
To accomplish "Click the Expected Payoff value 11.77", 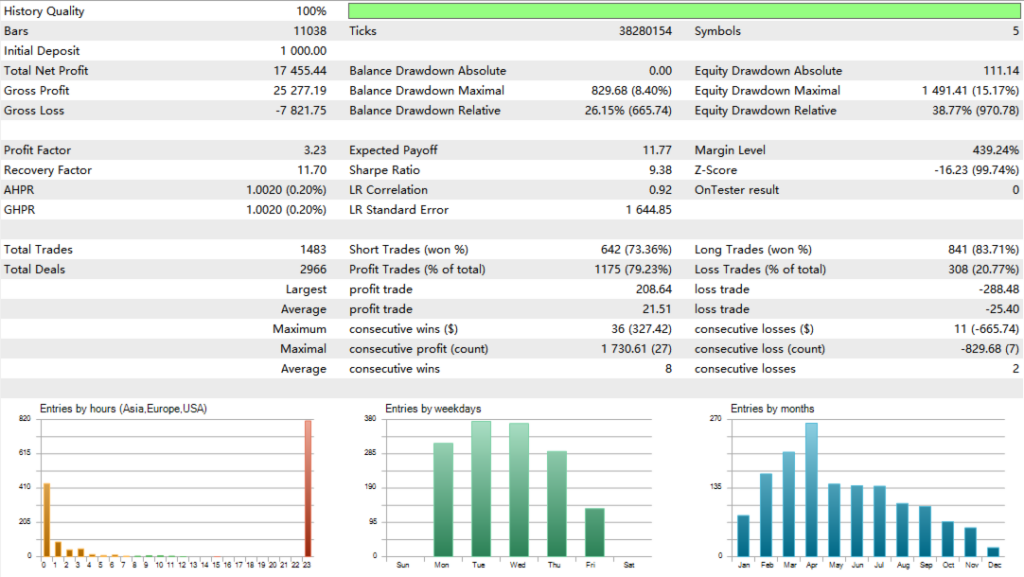I will (657, 150).
